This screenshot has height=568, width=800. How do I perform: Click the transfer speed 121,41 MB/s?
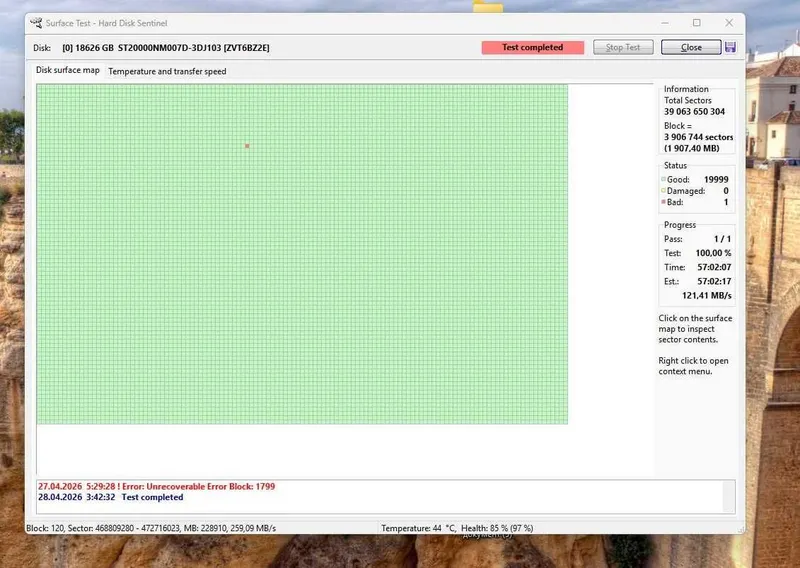(x=707, y=295)
